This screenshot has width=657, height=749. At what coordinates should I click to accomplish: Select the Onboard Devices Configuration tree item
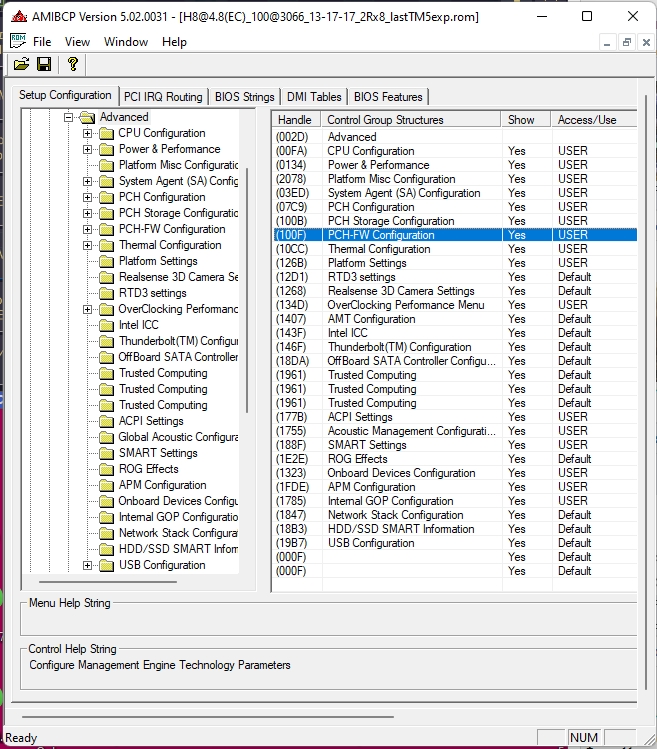[x=178, y=501]
